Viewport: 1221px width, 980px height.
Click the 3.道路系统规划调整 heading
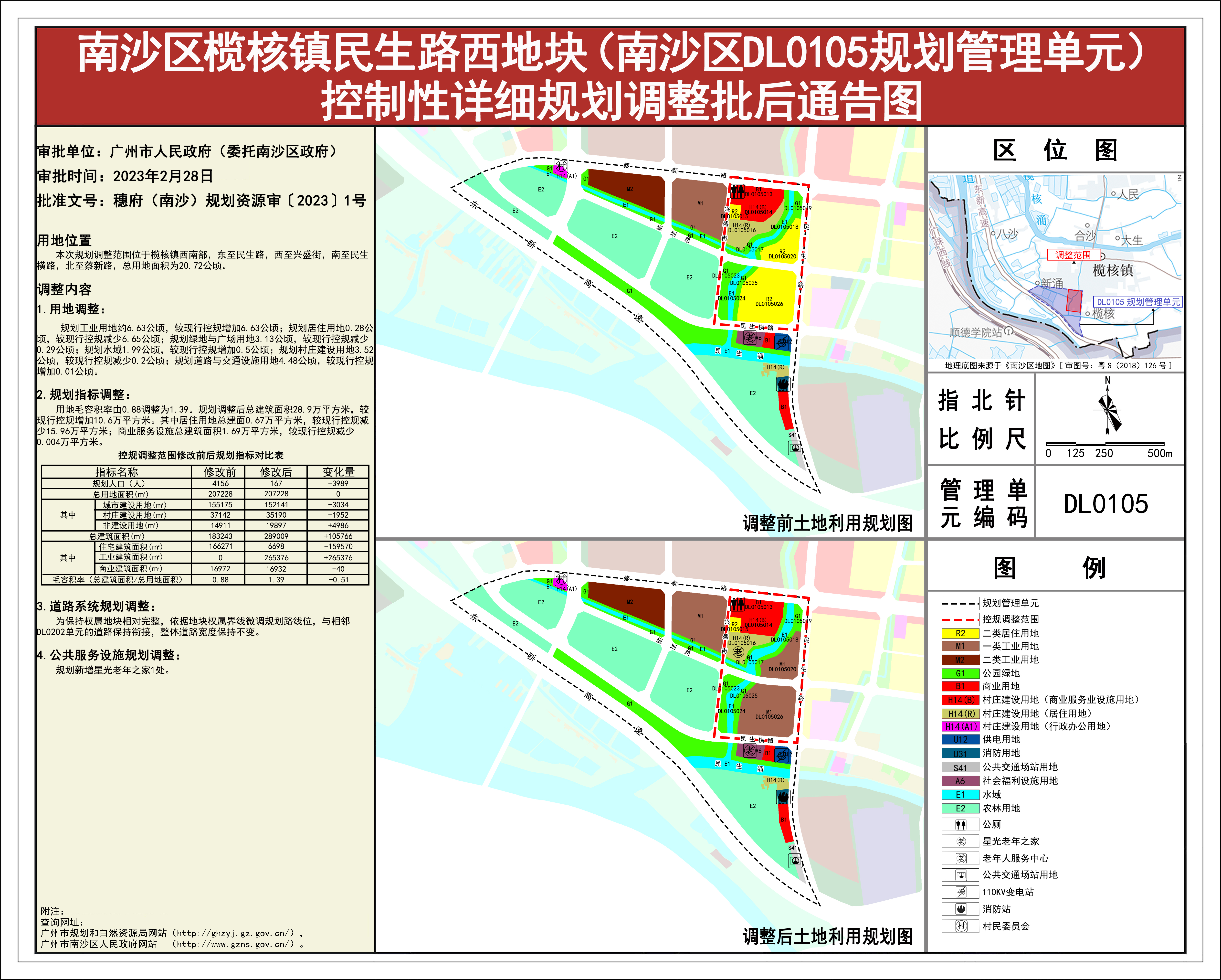(96, 606)
